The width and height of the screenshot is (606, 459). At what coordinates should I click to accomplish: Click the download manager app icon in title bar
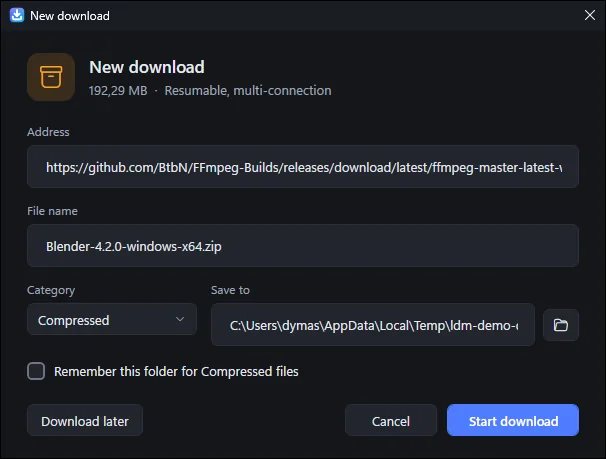[17, 15]
